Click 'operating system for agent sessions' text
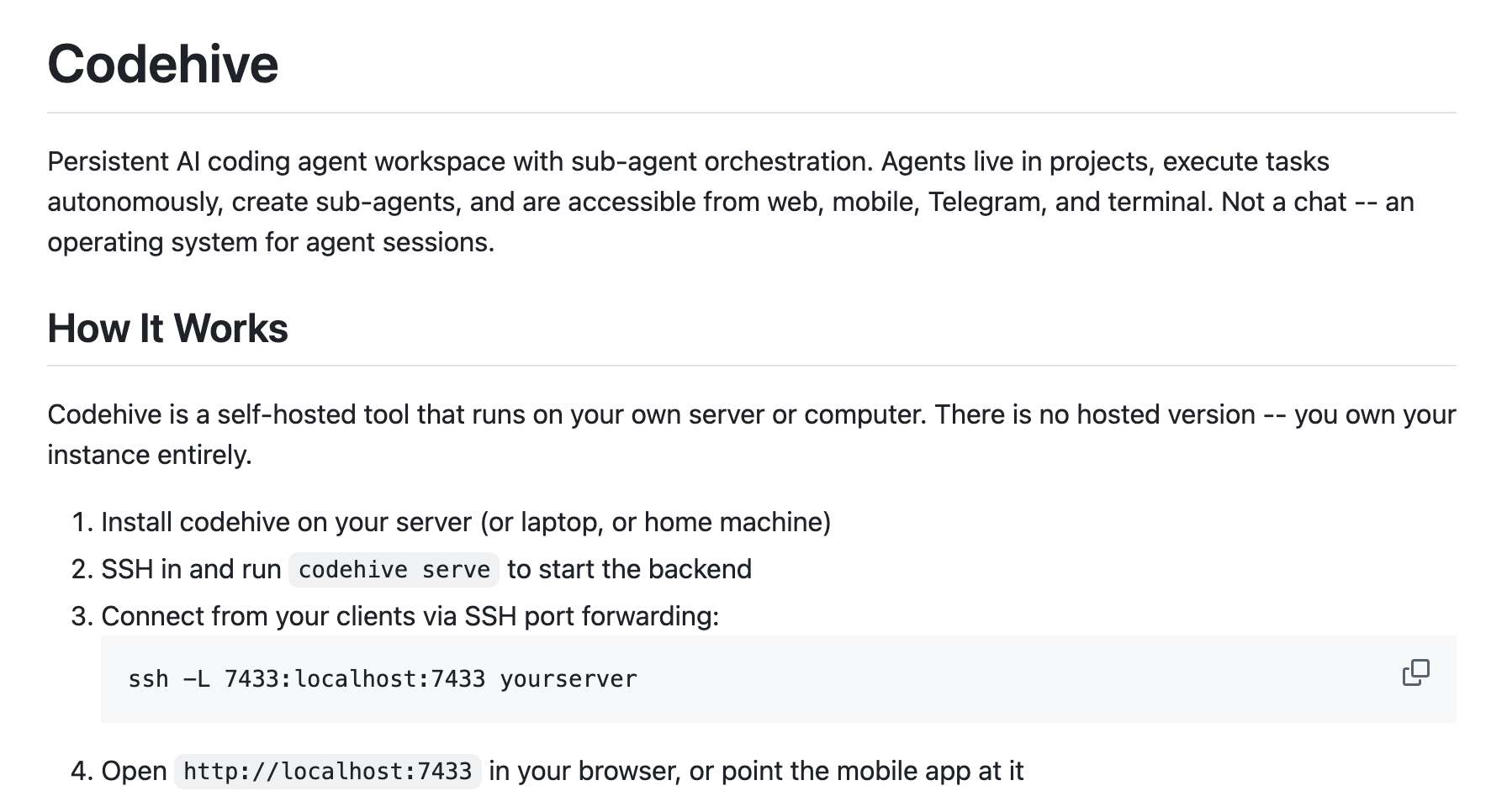The height and width of the screenshot is (812, 1507). click(x=271, y=243)
